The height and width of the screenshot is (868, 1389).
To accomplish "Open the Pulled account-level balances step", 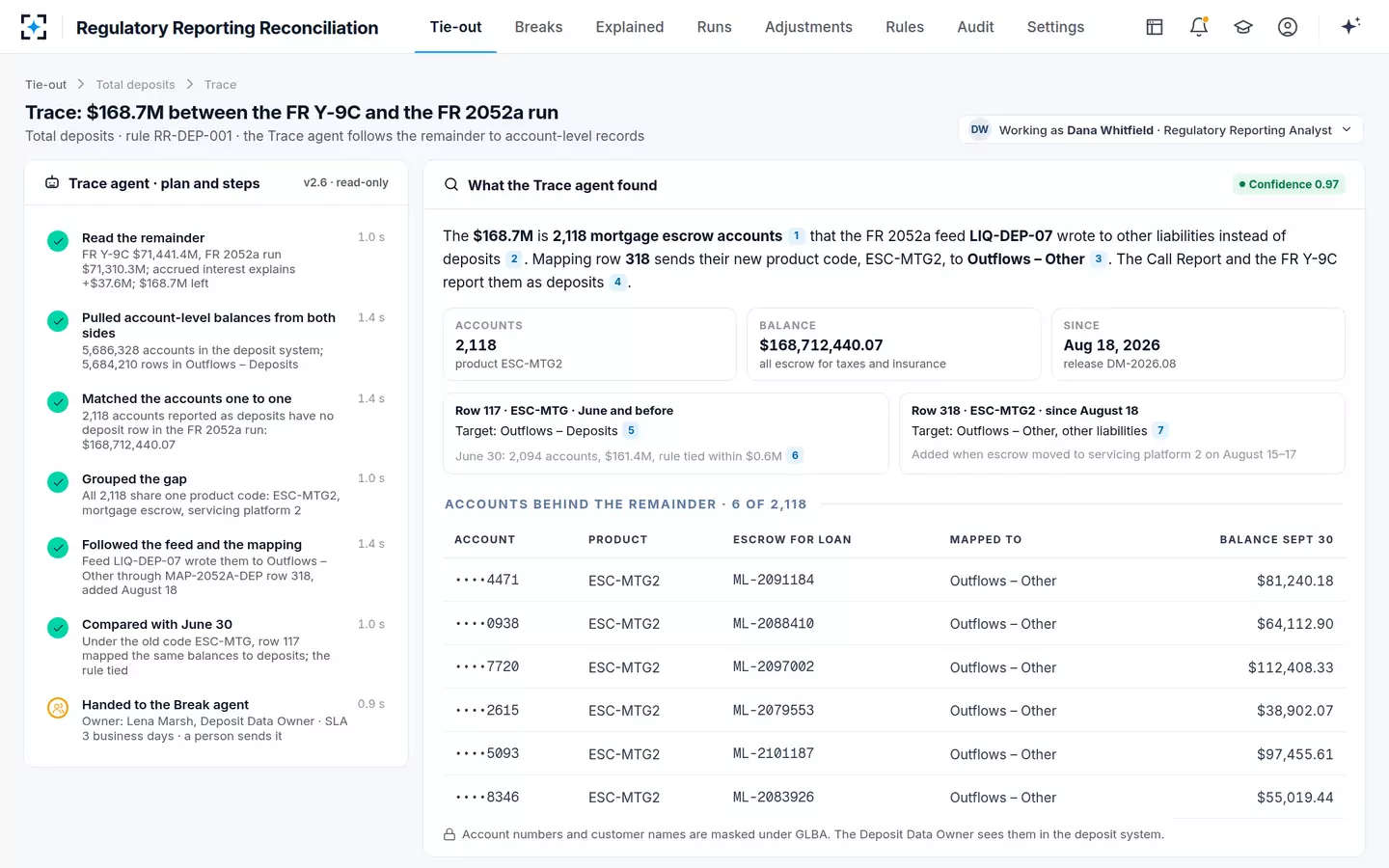I will (x=216, y=340).
